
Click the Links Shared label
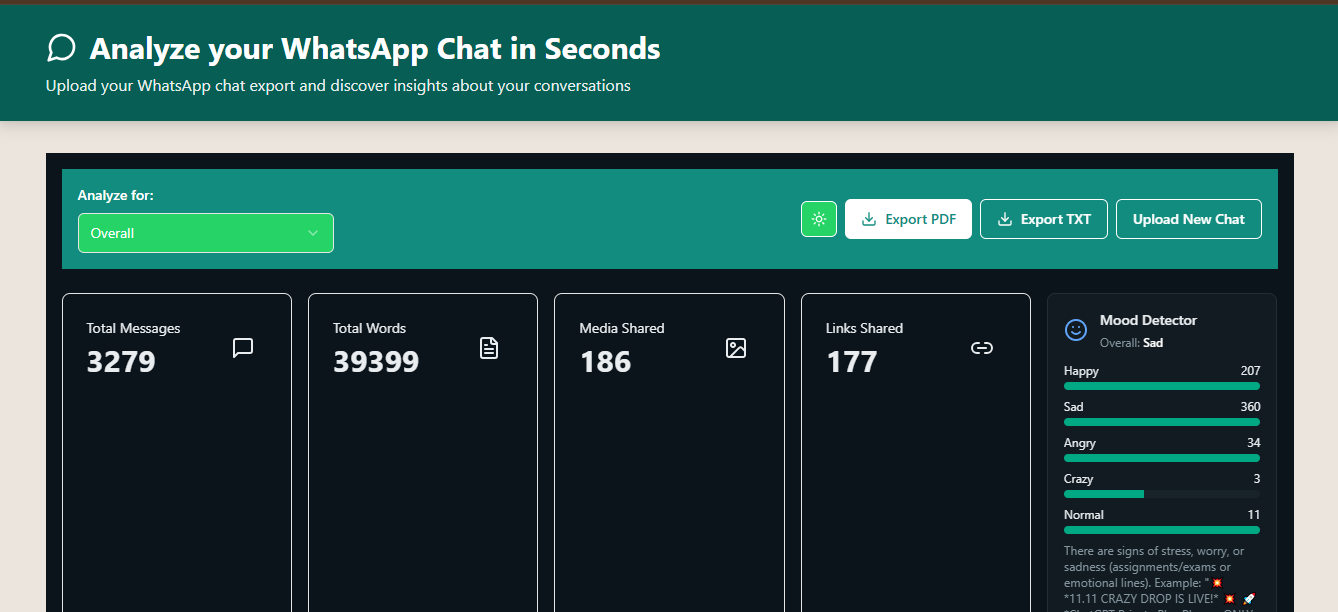pos(864,328)
